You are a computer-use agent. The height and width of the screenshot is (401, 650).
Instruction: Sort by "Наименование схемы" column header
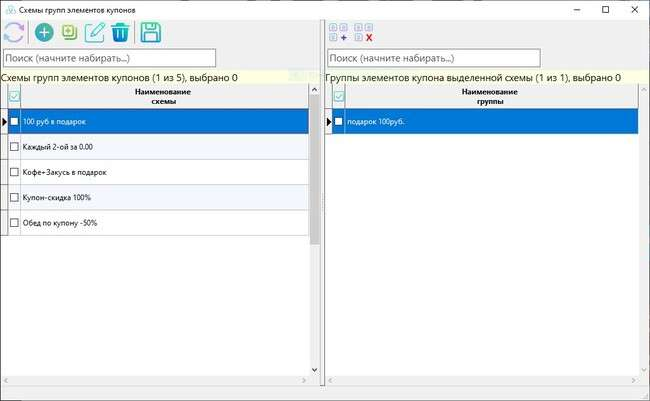162,96
